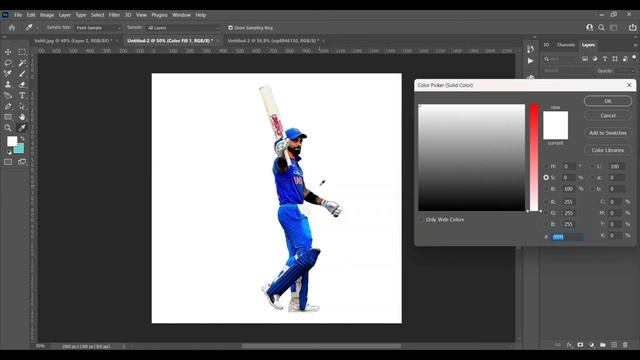
Task: Select the Rectangle shape tool
Action: pyautogui.click(x=8, y=117)
